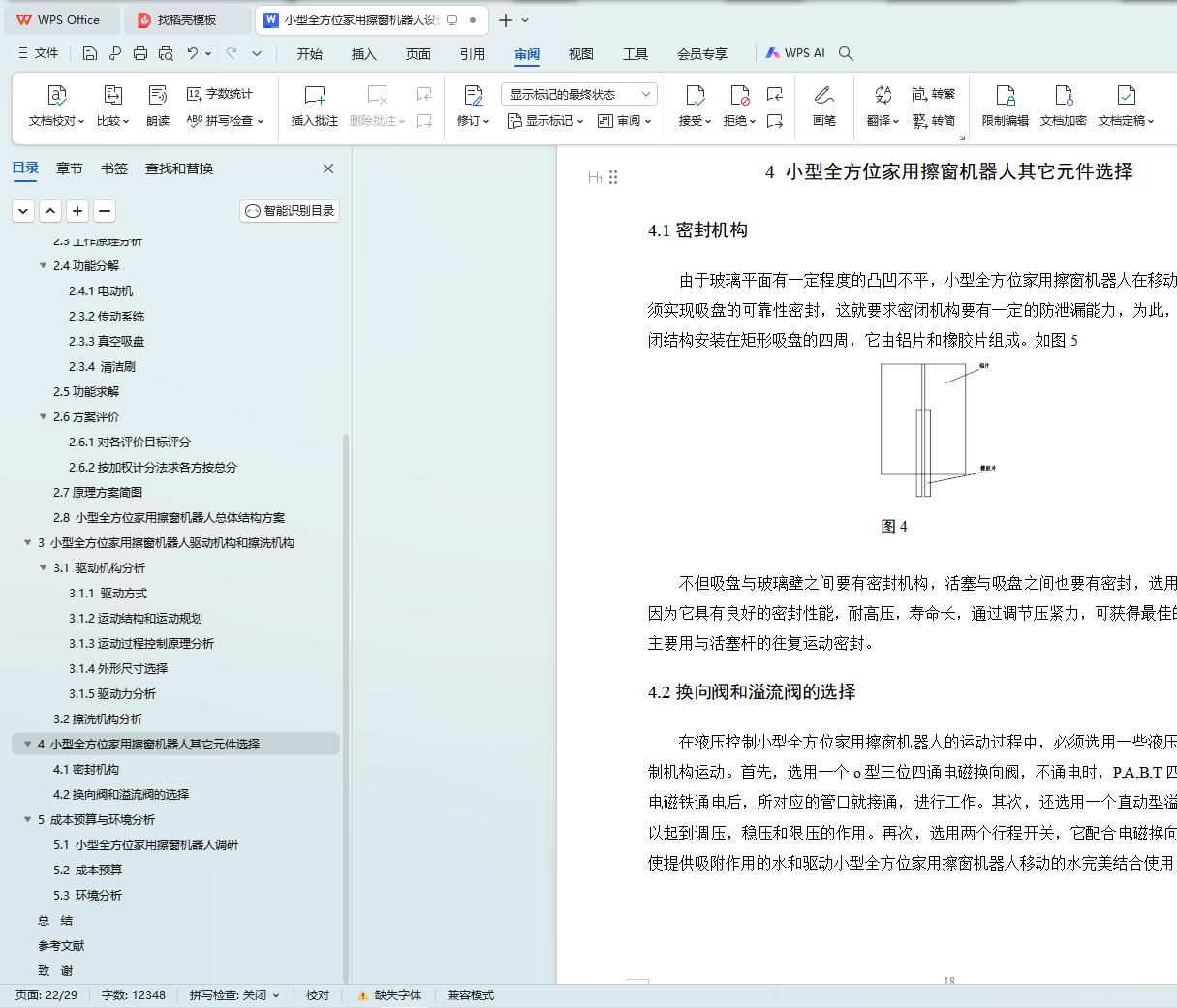Screen dimensions: 1177x1008
Task: Click 转简 convert to simplified
Action: coord(934,121)
